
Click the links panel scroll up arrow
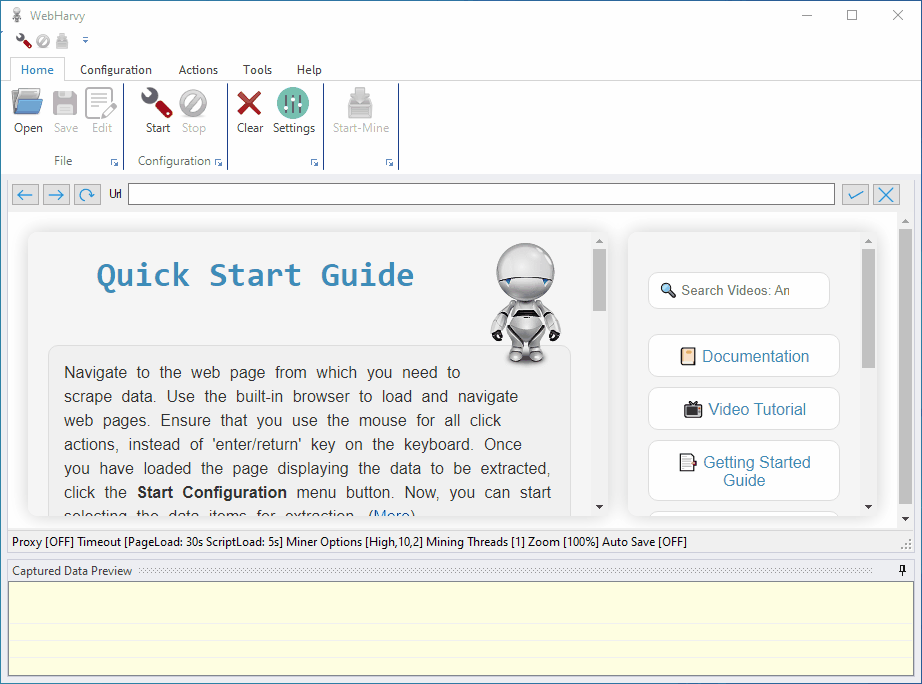tap(868, 241)
